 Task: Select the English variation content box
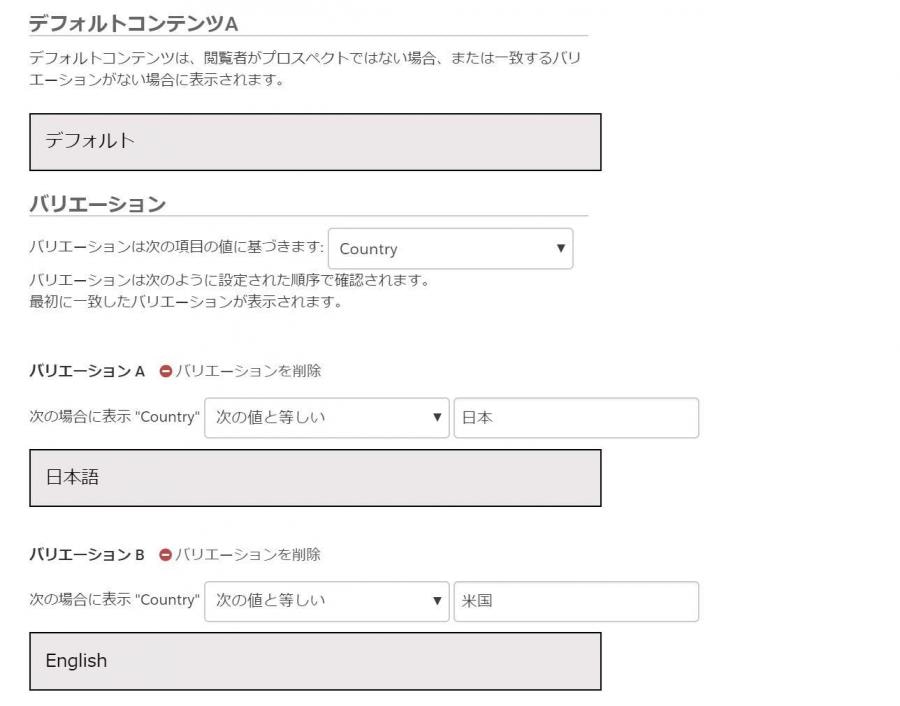[x=315, y=661]
